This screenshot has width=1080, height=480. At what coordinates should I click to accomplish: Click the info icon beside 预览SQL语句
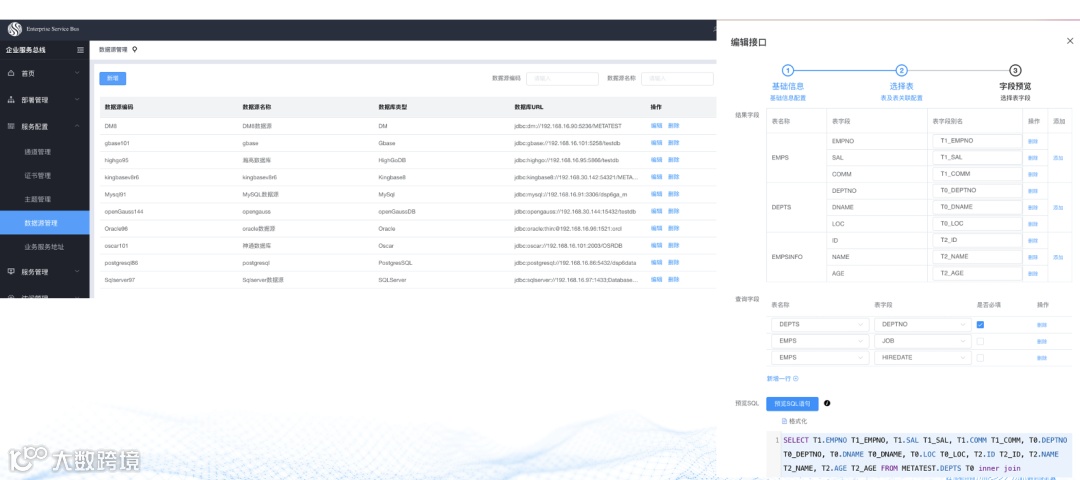point(827,404)
